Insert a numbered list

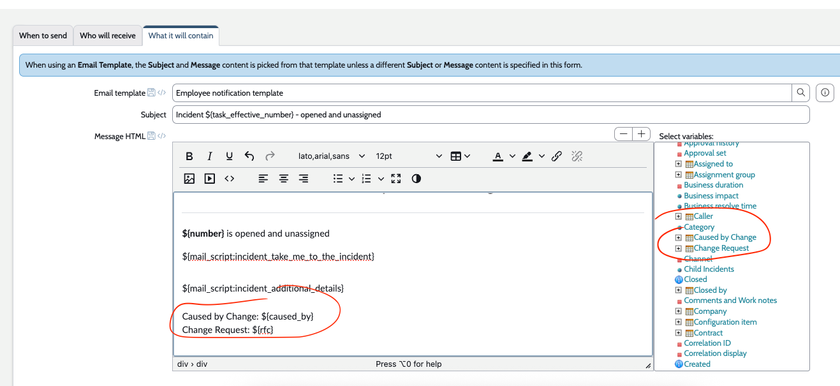point(367,178)
